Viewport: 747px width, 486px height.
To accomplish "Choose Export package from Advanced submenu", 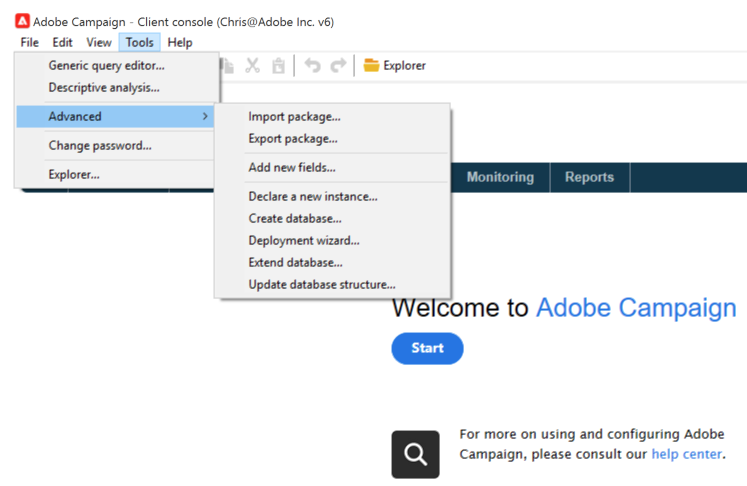I will pyautogui.click(x=333, y=139).
